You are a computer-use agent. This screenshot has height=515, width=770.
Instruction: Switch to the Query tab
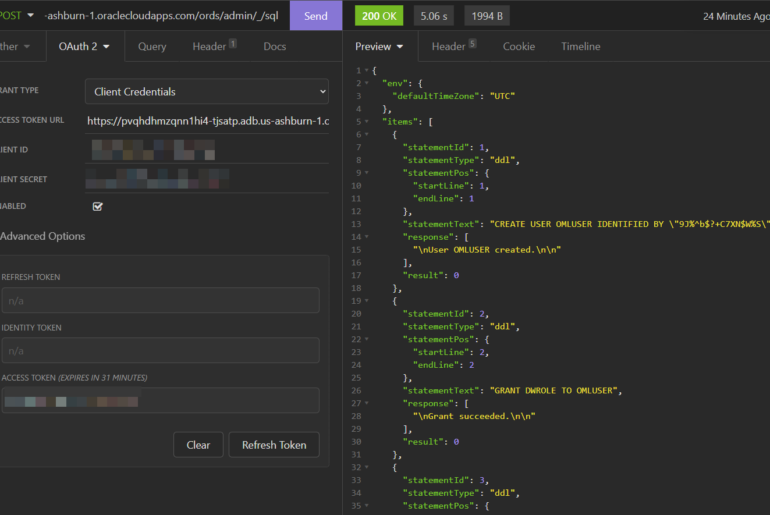coord(152,47)
